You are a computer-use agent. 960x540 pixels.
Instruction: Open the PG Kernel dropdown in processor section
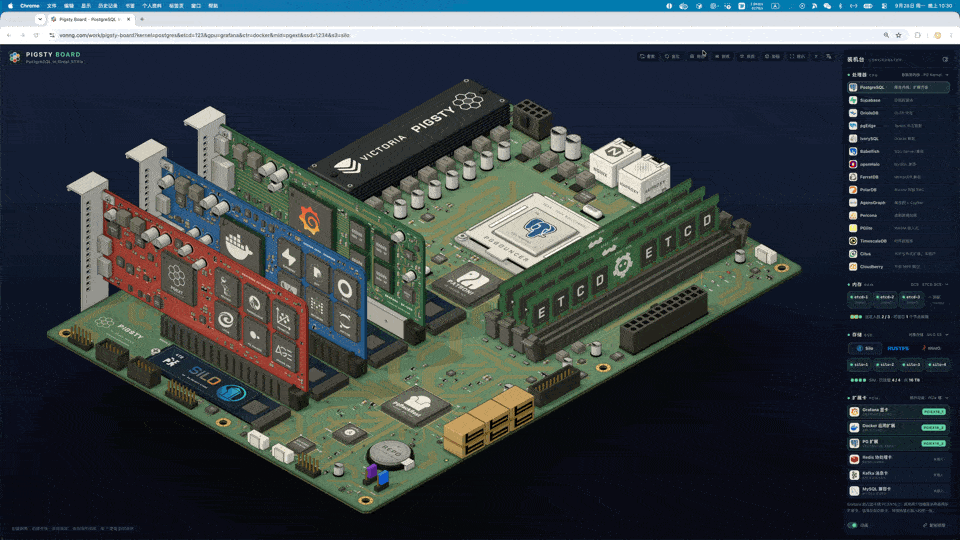click(x=925, y=75)
